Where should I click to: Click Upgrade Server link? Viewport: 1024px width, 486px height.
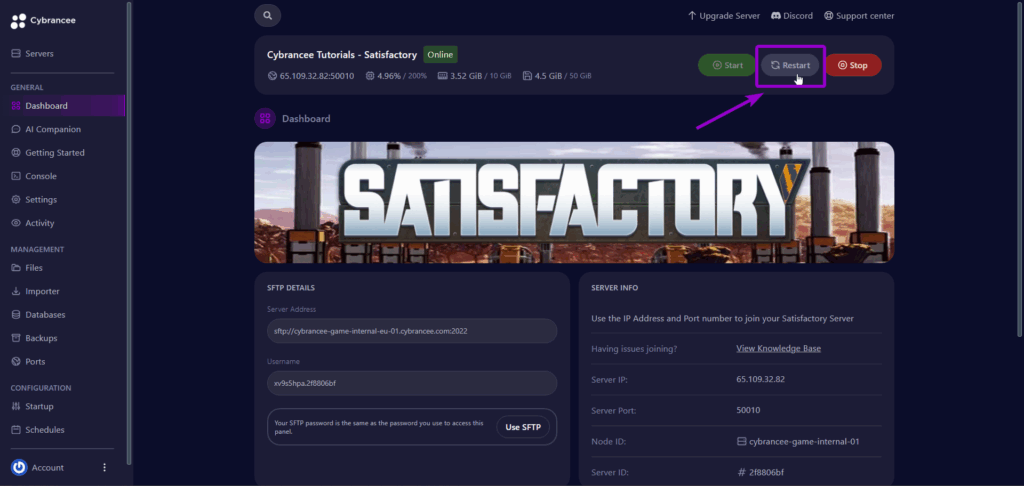724,16
